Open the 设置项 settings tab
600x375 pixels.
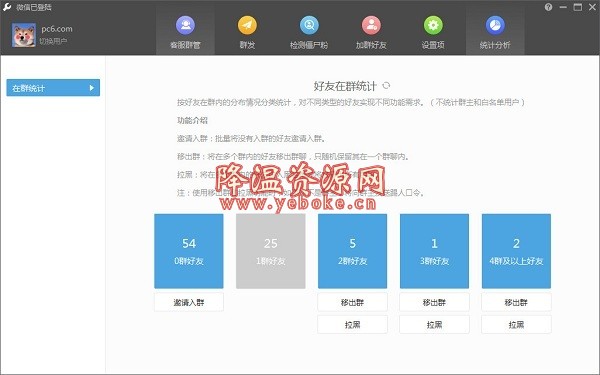tap(433, 32)
